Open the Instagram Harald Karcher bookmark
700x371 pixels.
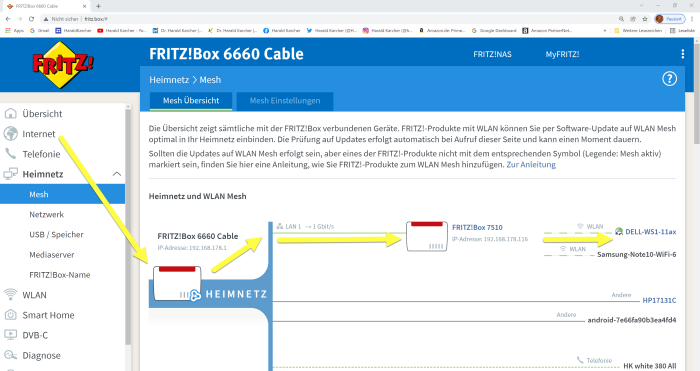coord(387,30)
